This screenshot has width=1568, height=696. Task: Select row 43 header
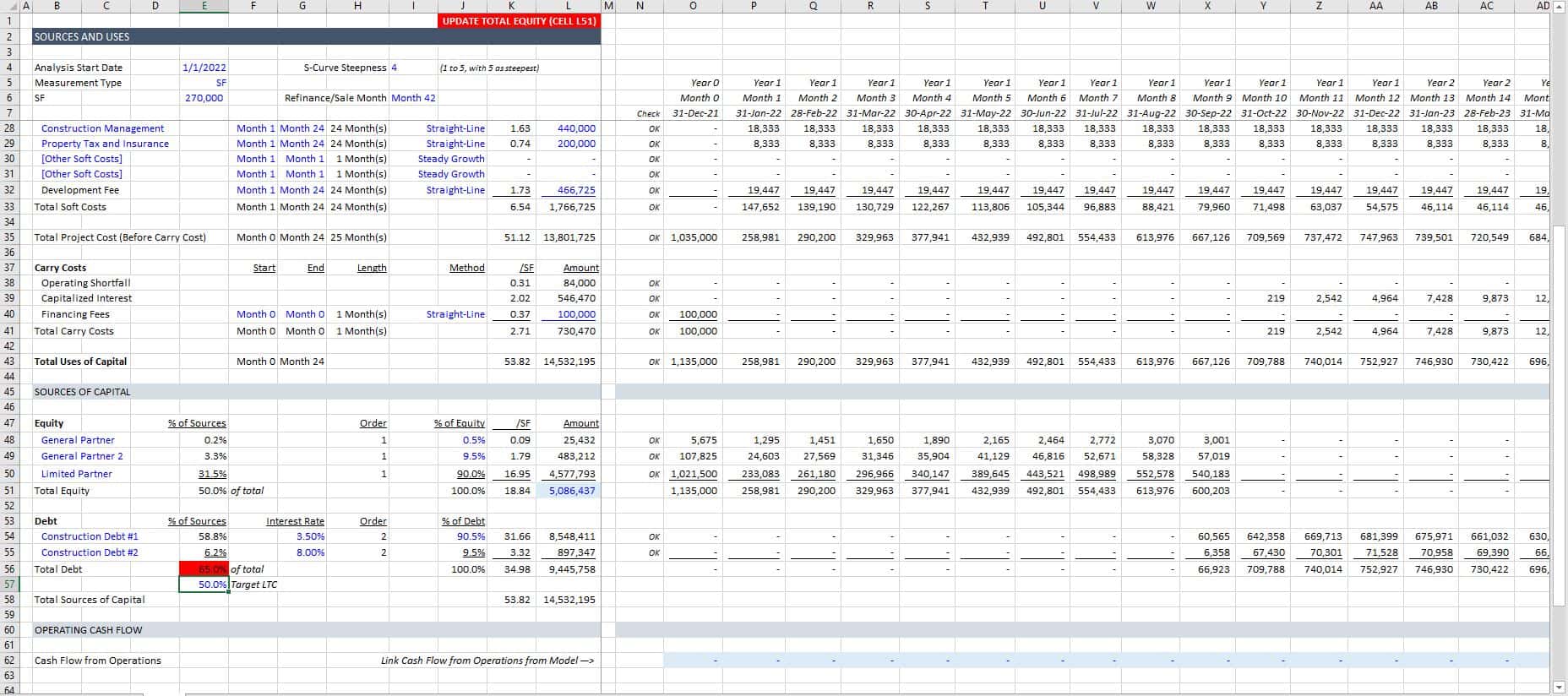tap(8, 362)
